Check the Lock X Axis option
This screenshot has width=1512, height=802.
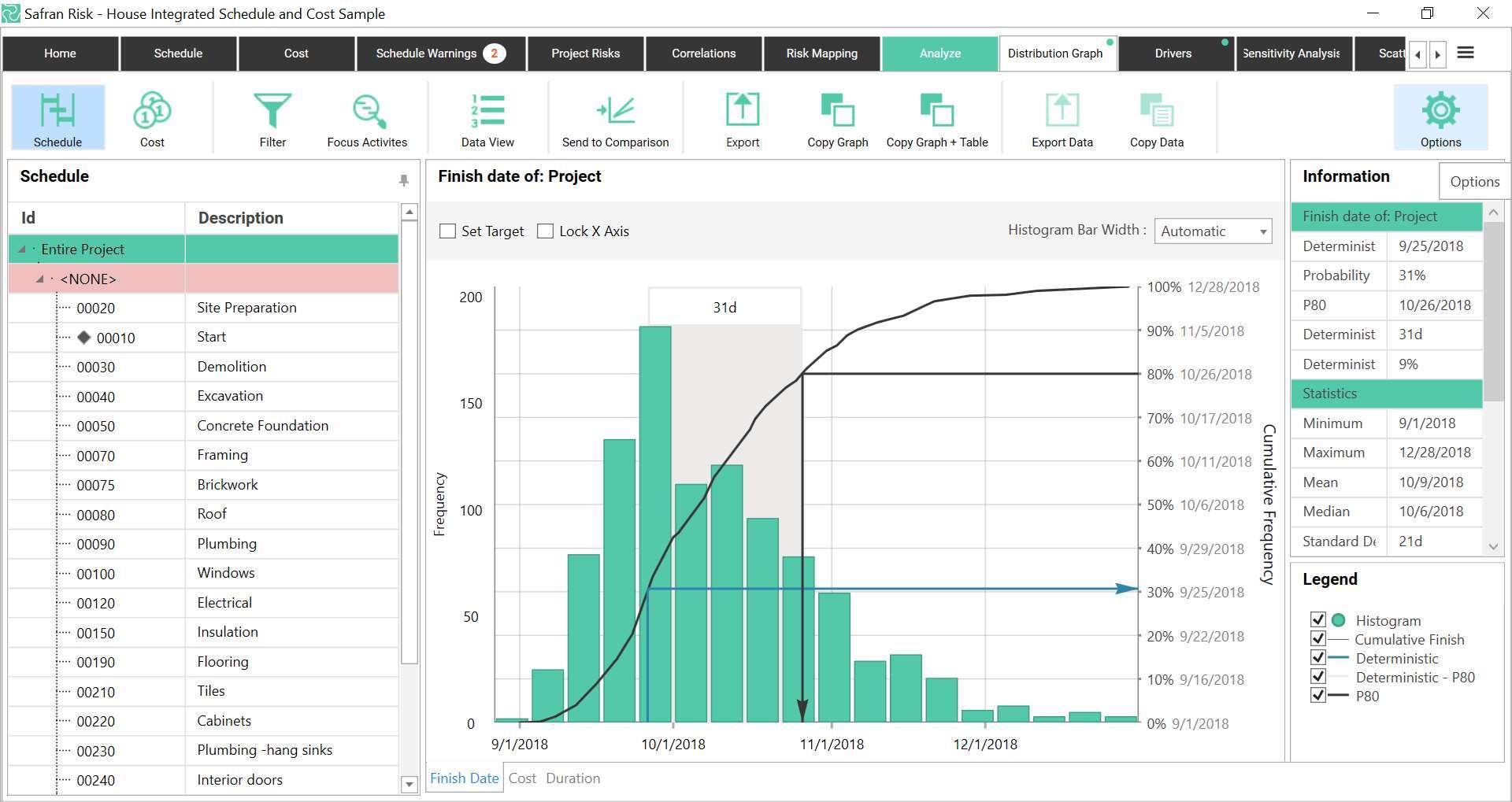[x=545, y=231]
